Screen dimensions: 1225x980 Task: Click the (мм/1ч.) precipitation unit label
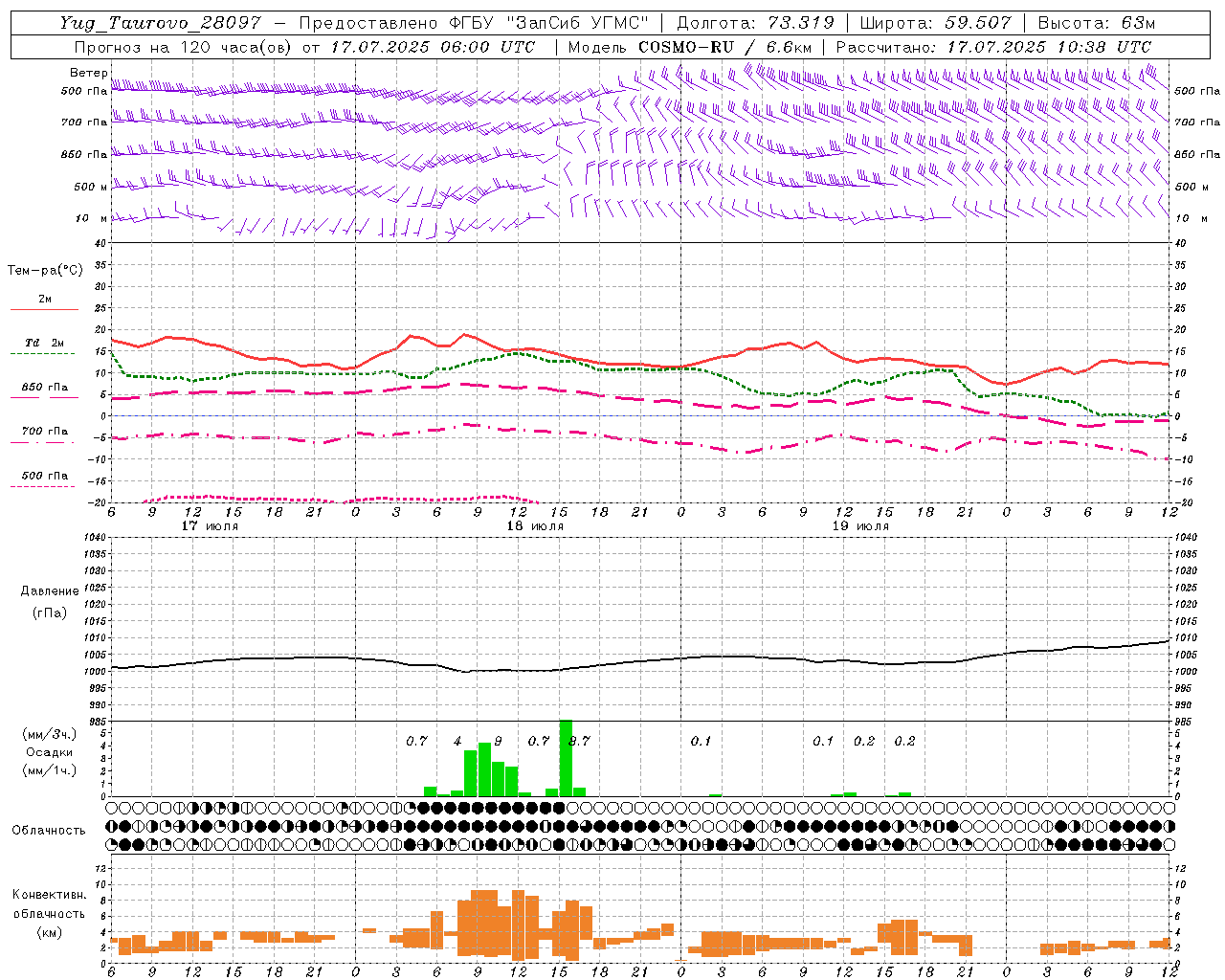[x=50, y=770]
